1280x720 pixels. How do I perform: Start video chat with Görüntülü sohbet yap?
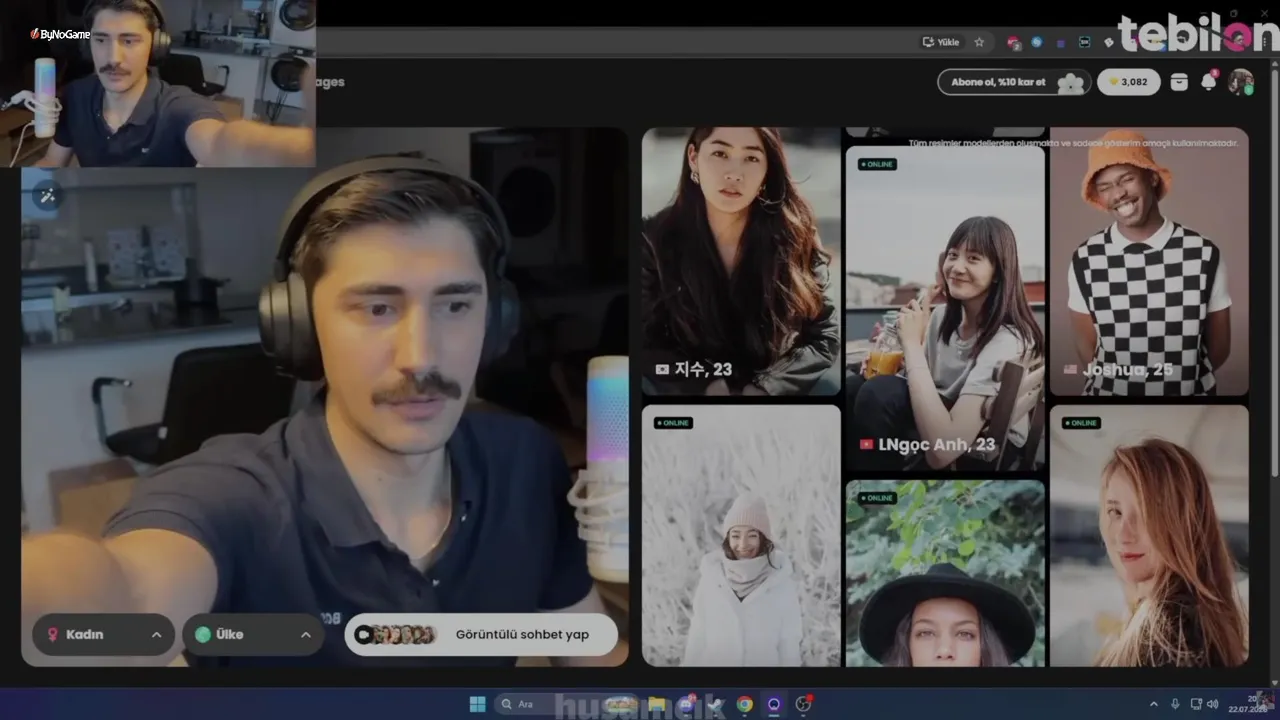(x=481, y=634)
